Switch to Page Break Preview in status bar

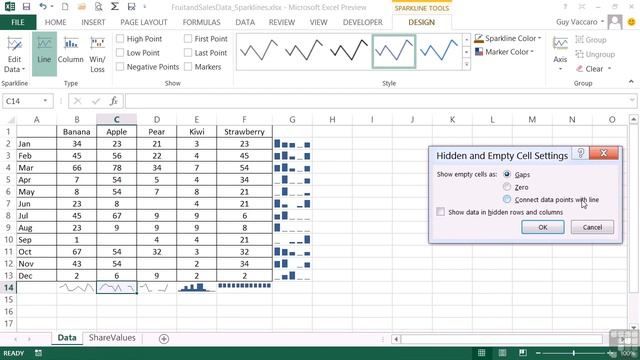point(522,353)
